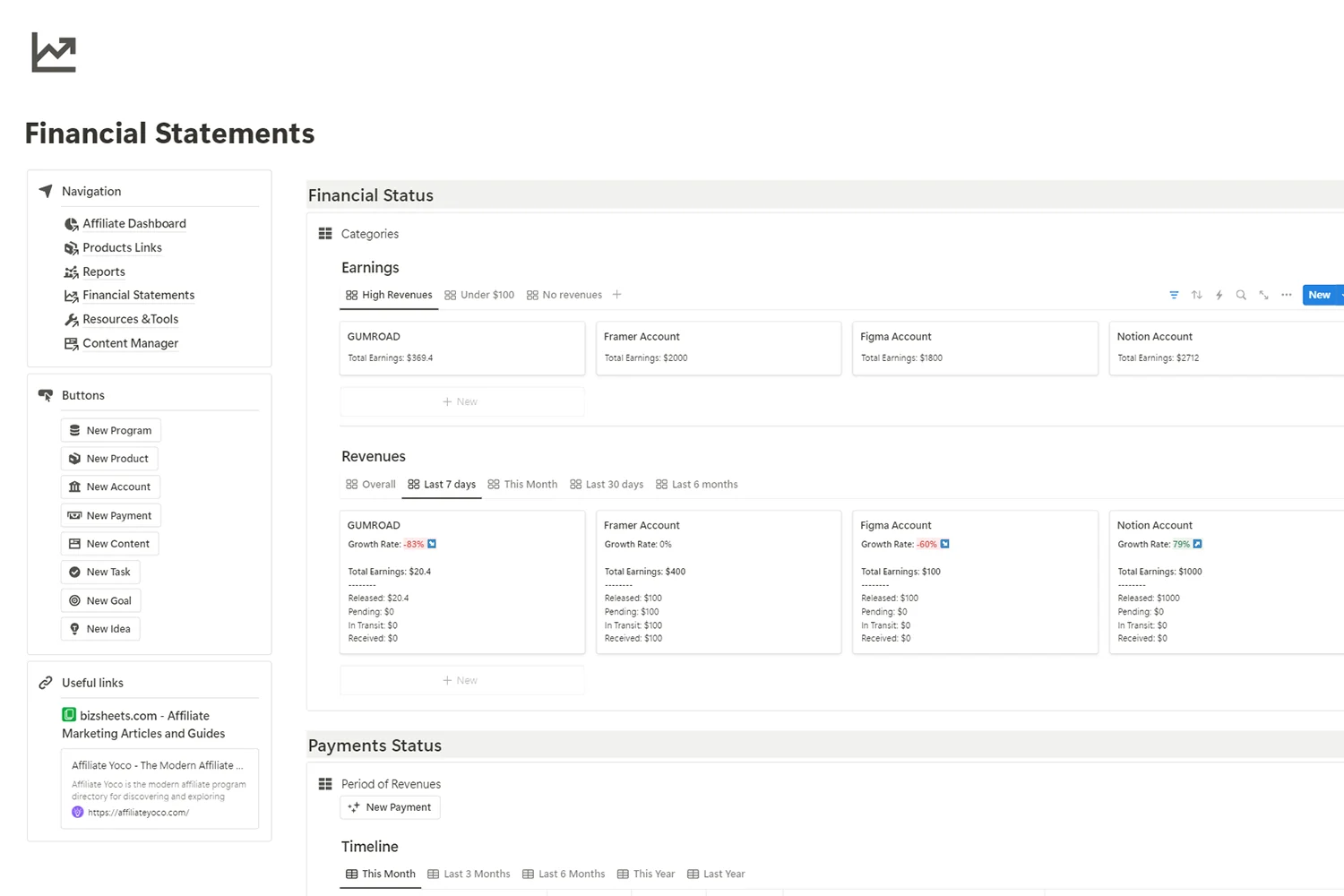Click the Categories grid icon
Screen dimensions: 1344x896
coord(325,234)
